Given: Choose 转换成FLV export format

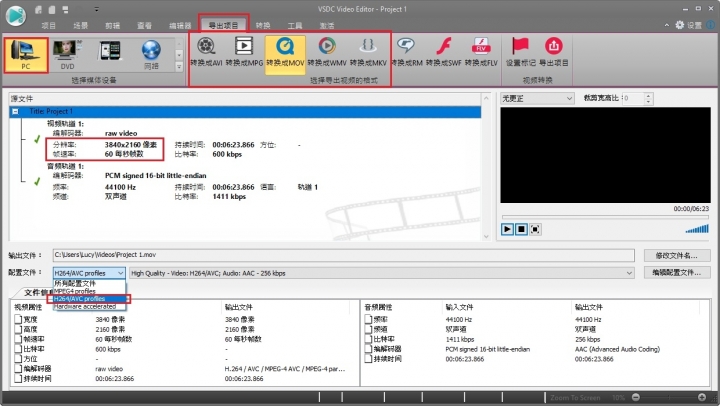Looking at the screenshot, I should [481, 53].
